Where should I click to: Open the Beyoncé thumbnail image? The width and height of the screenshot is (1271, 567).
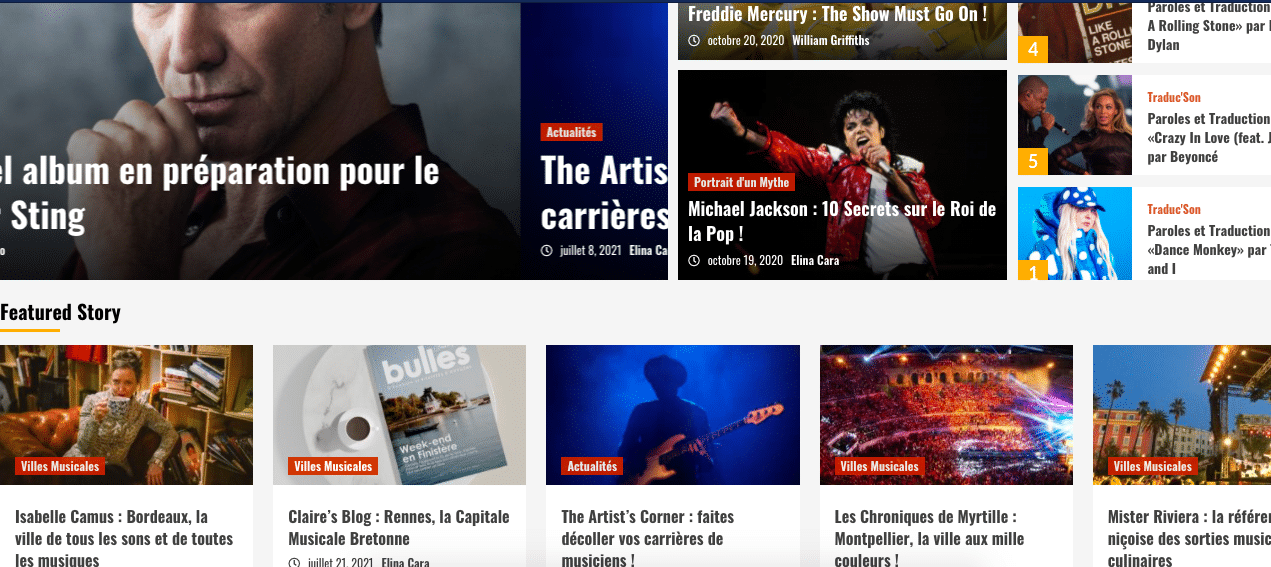click(x=1075, y=125)
